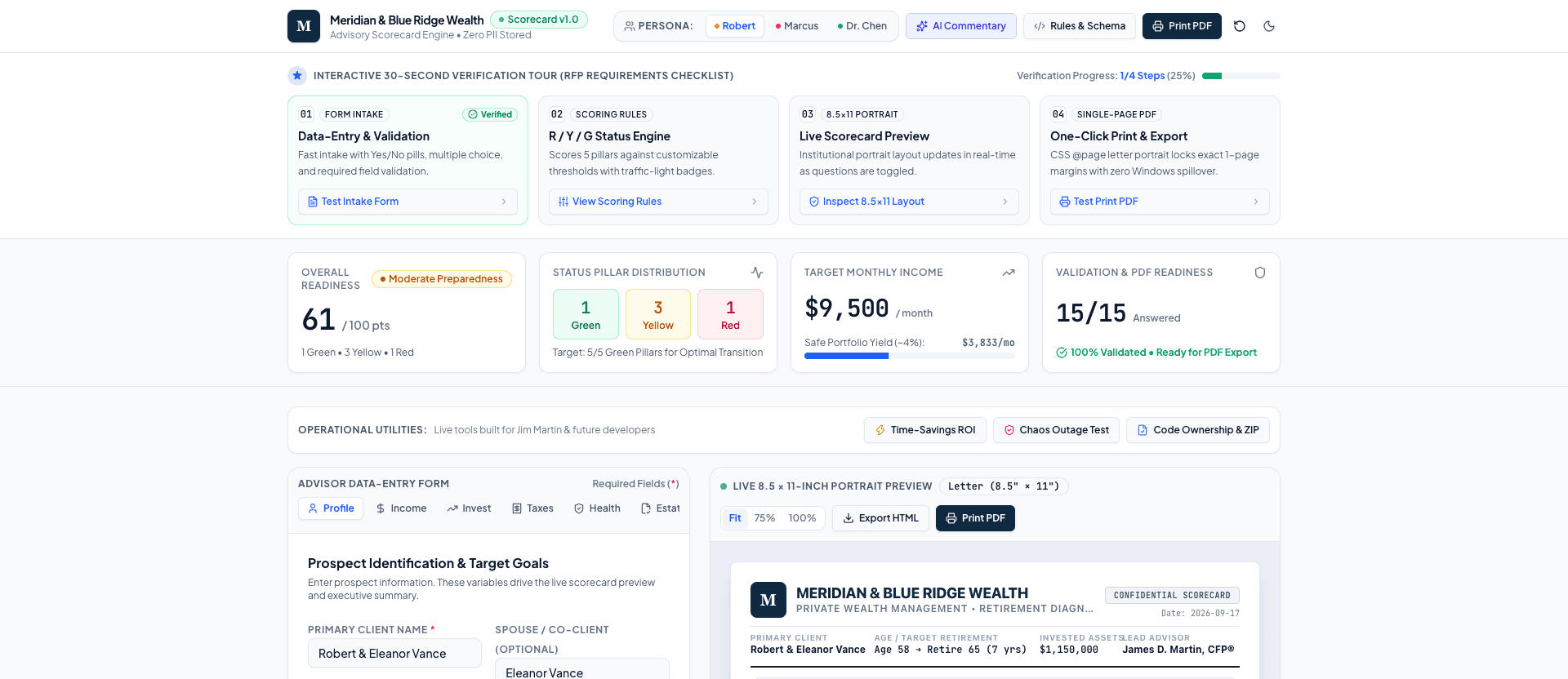Run the Chaos Outage Test
Viewport: 1568px width, 679px height.
click(x=1057, y=430)
